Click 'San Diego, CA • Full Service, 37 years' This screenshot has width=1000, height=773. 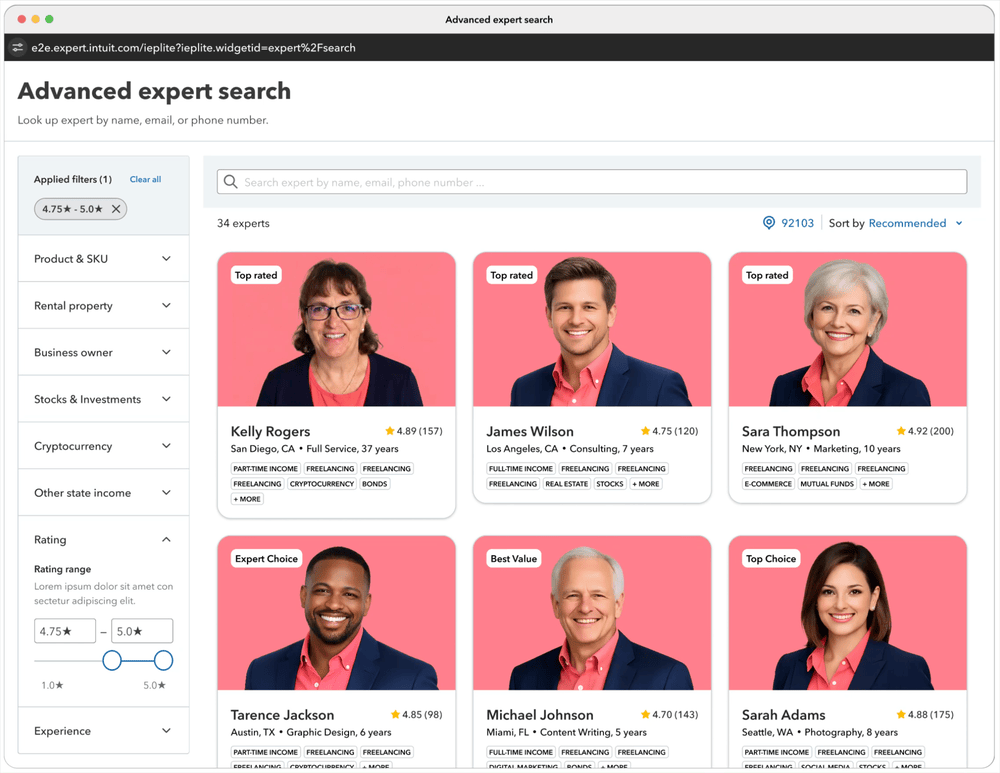click(x=314, y=448)
